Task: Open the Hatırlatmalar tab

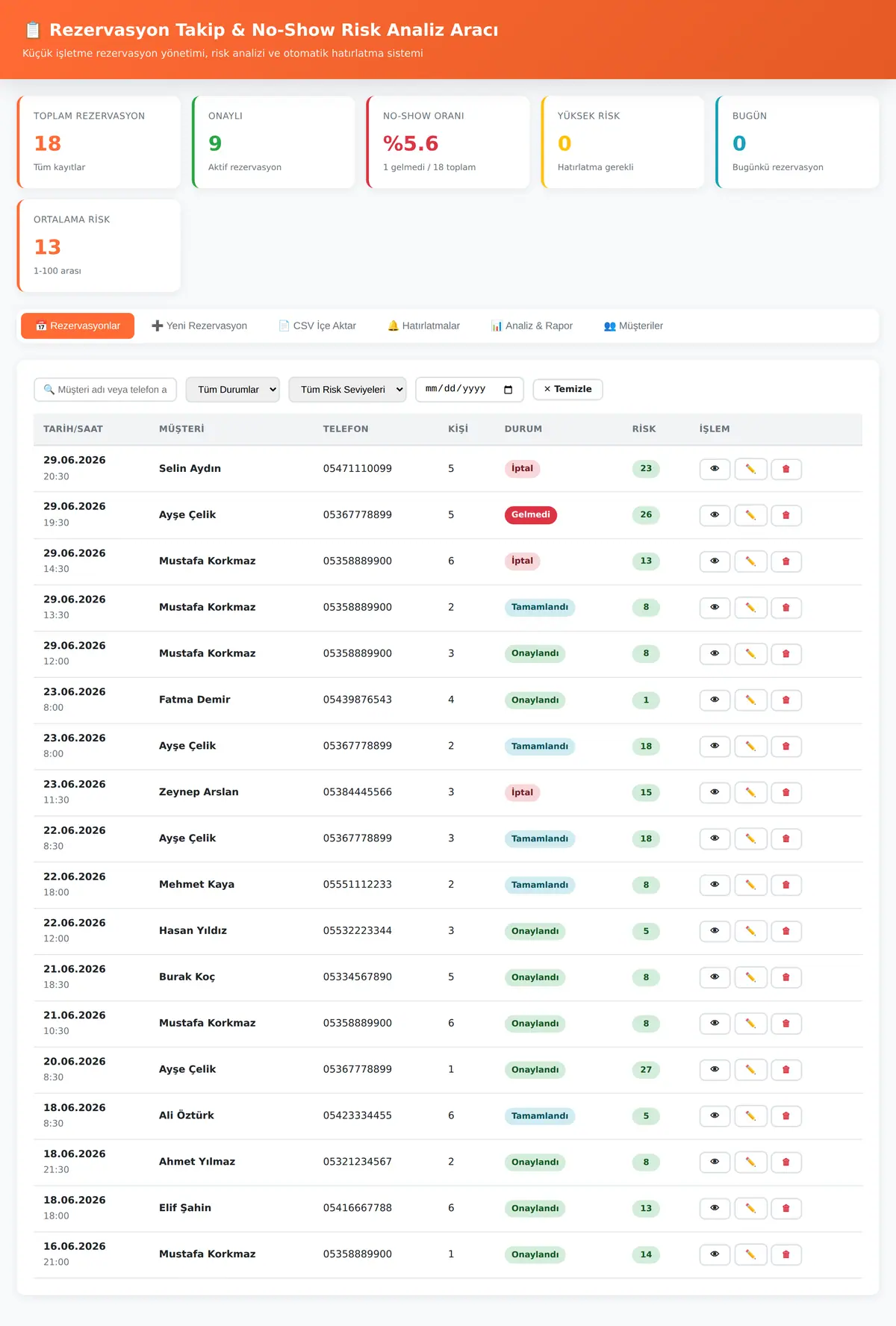Action: pos(423,326)
